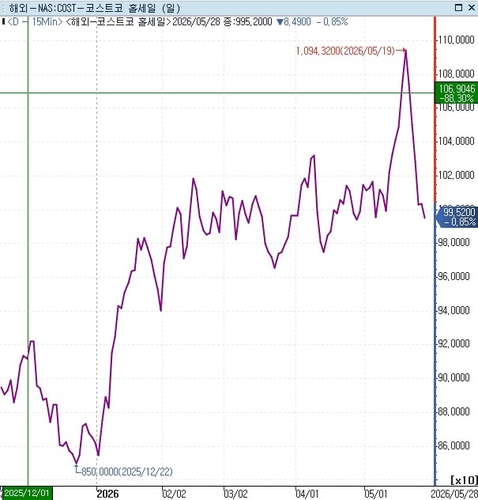This screenshot has width=478, height=500.
Task: Click the '86.0000' y-axis value
Action: [x=454, y=446]
